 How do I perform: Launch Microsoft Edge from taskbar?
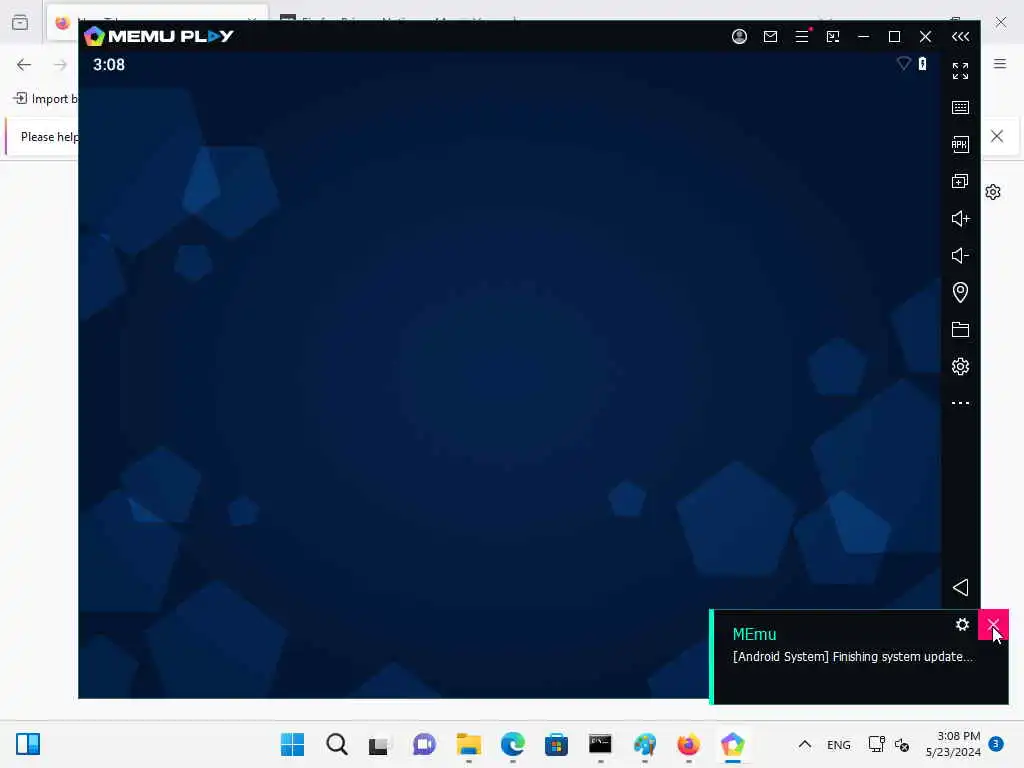513,744
